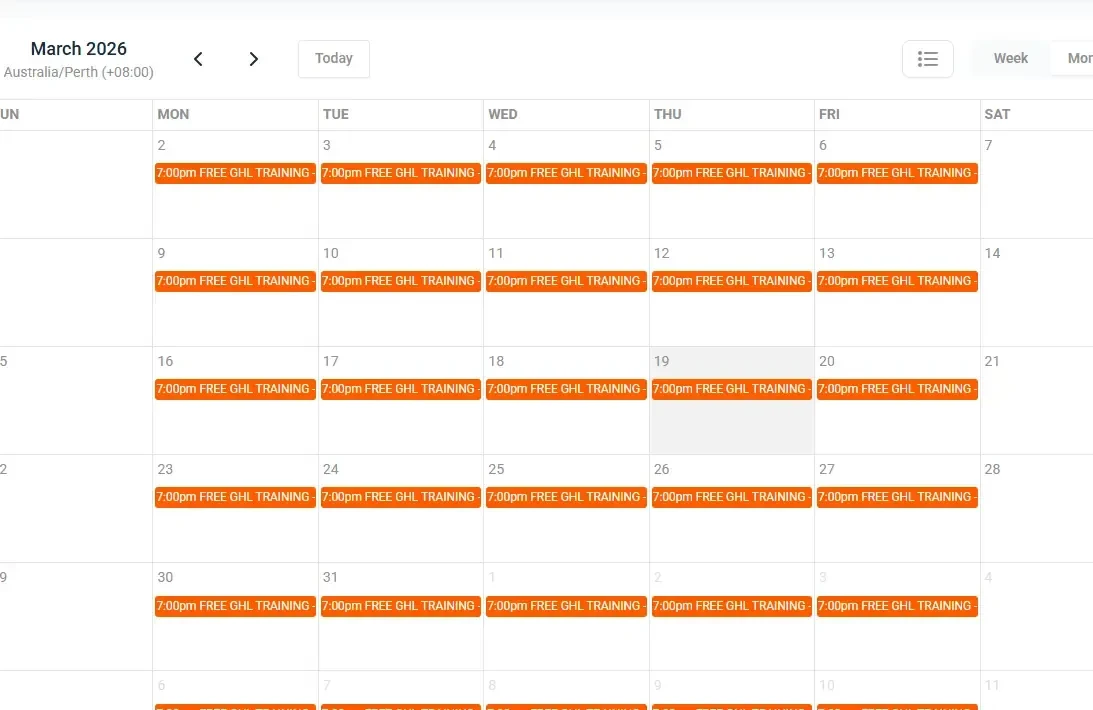The height and width of the screenshot is (710, 1093).
Task: Switch to the Month view tab
Action: pos(1073,59)
